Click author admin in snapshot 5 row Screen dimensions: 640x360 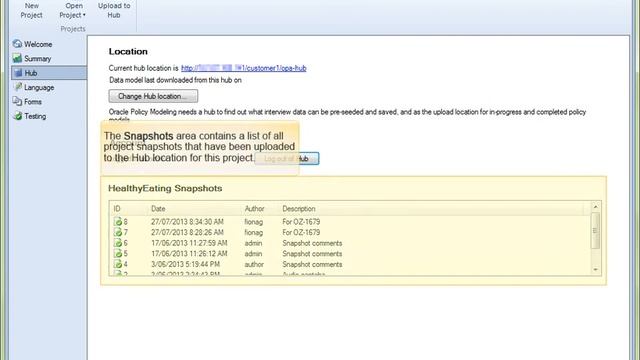click(253, 253)
